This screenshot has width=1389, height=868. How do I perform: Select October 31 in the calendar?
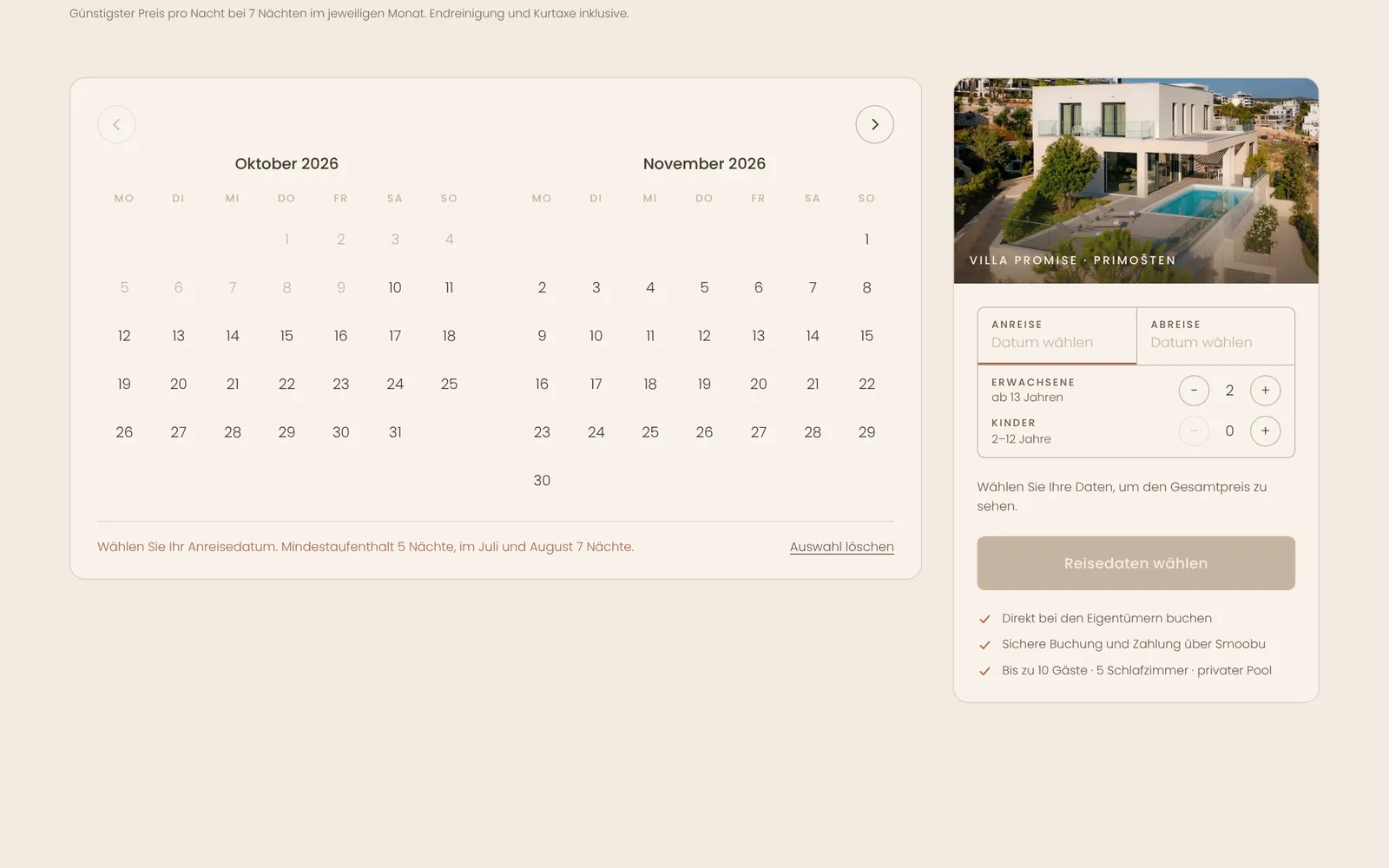coord(395,432)
